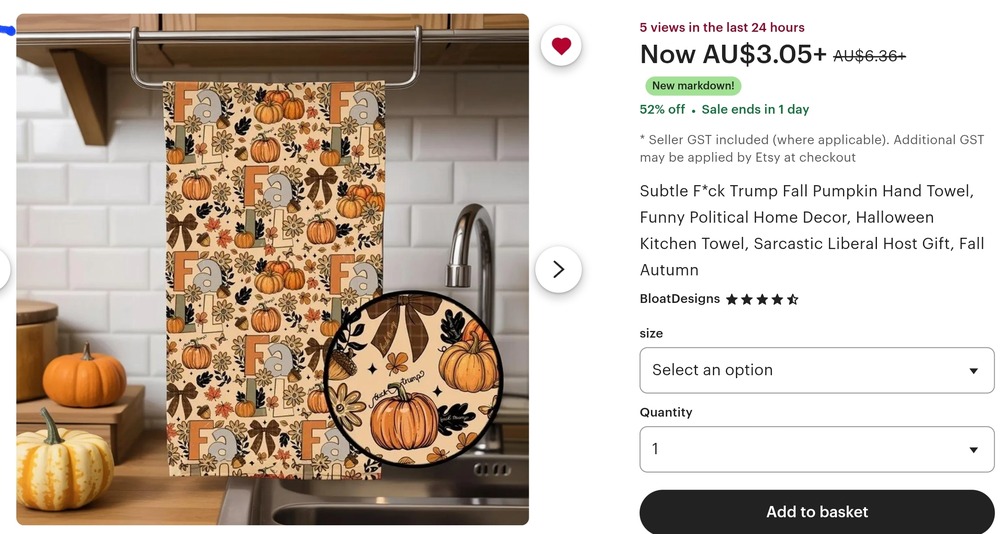Click the star rating beside BloatDesigns
This screenshot has width=1000, height=534.
(x=762, y=299)
